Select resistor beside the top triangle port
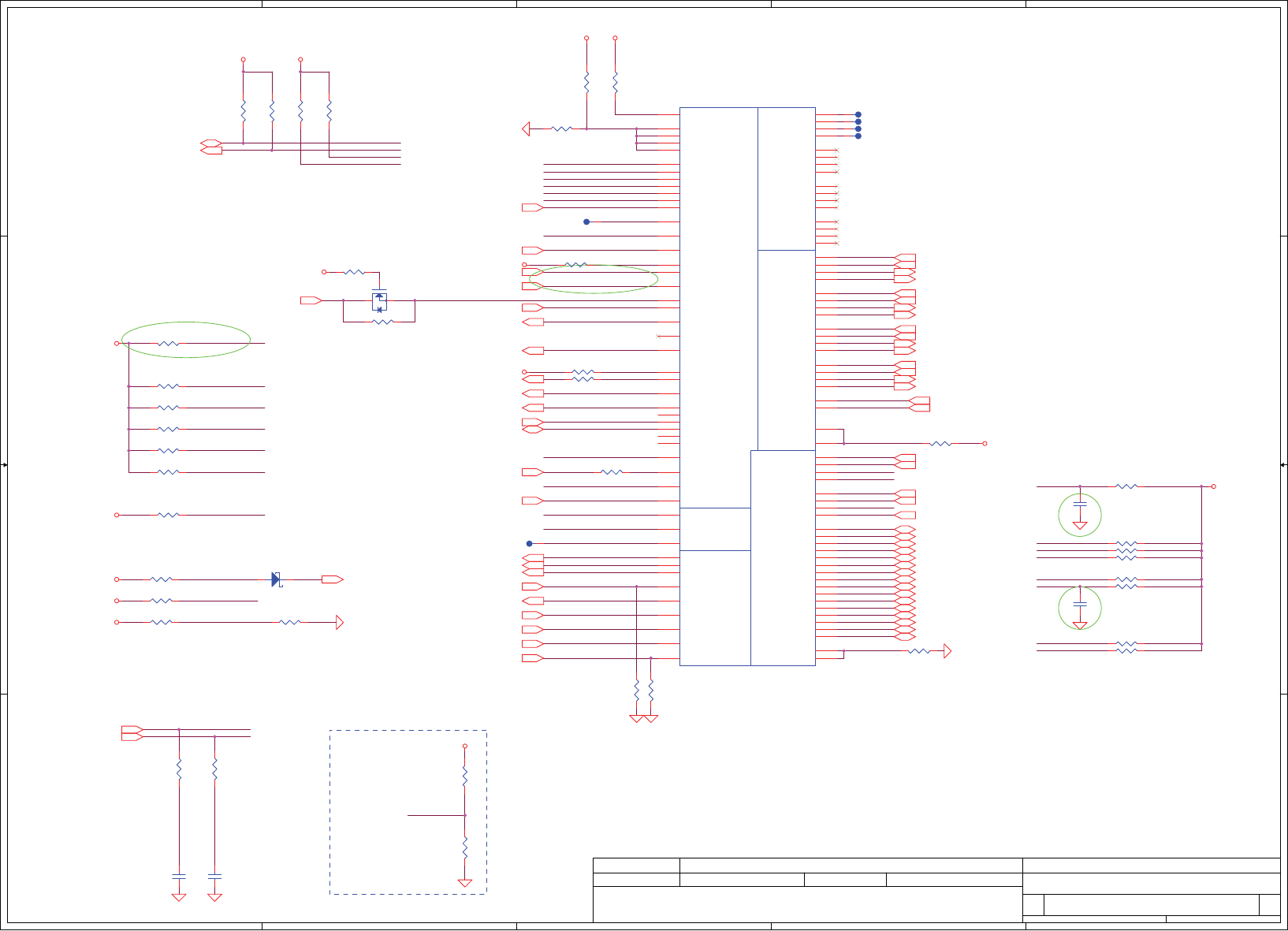 561,128
